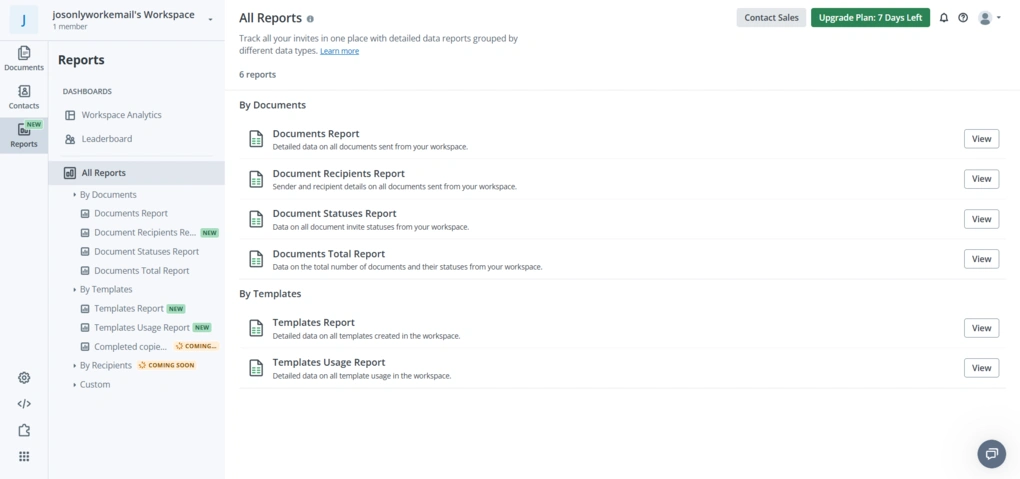Screen dimensions: 1020x479
Task: Open settings gear in left rail
Action: point(24,377)
